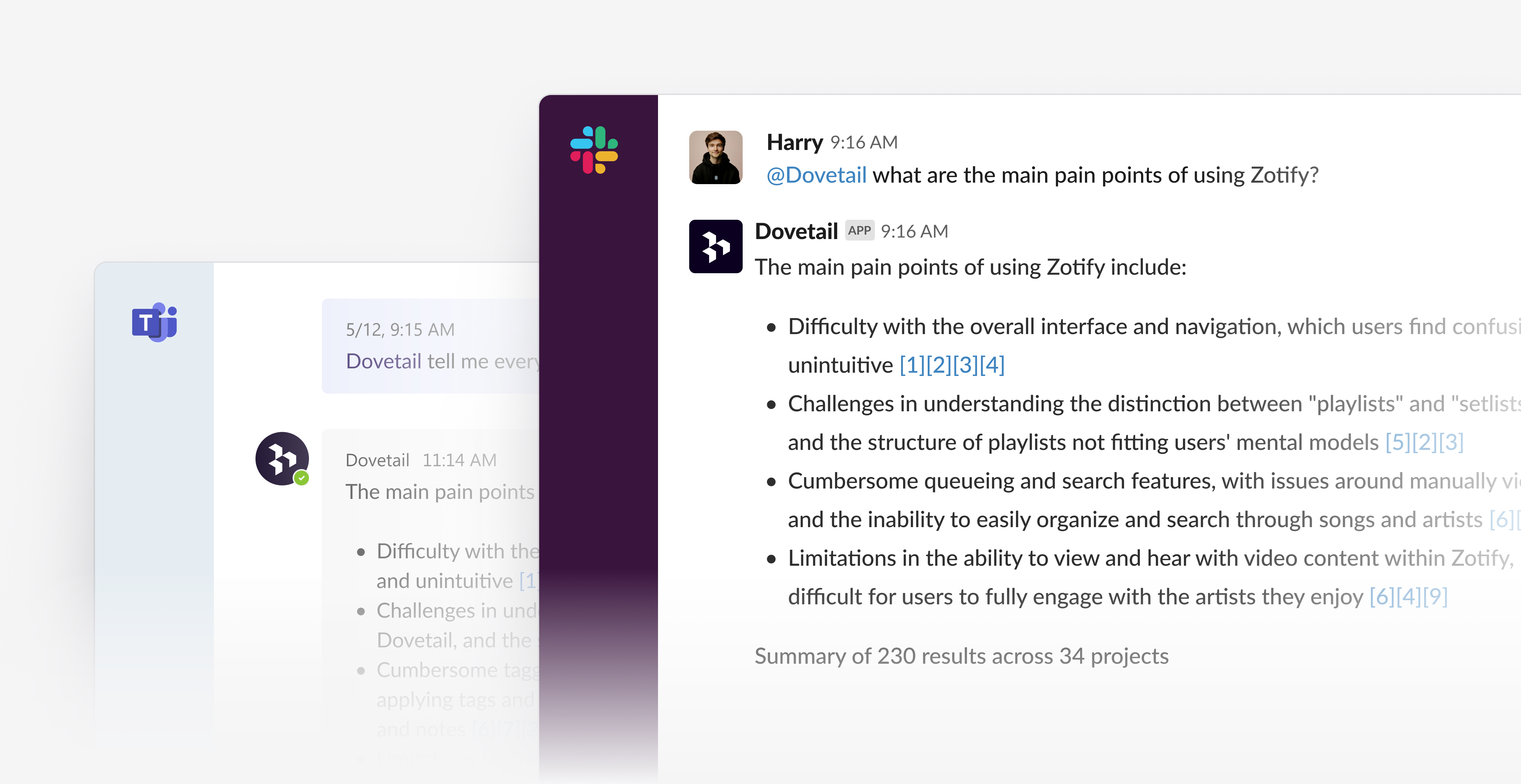
Task: Click the Slack logo in the purple sidebar
Action: click(594, 149)
